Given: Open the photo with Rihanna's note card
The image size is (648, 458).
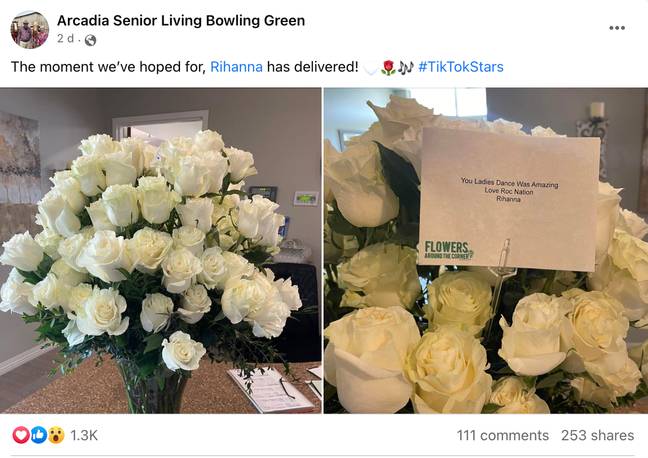Looking at the screenshot, I should coord(486,250).
